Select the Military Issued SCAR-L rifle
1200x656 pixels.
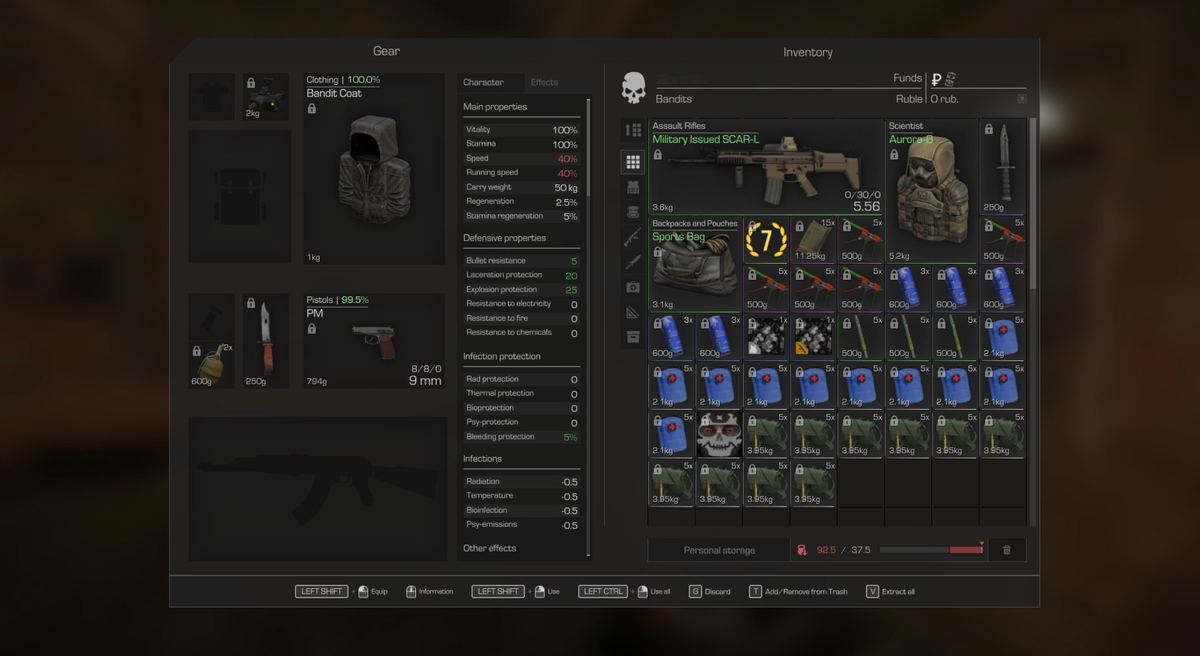point(766,167)
